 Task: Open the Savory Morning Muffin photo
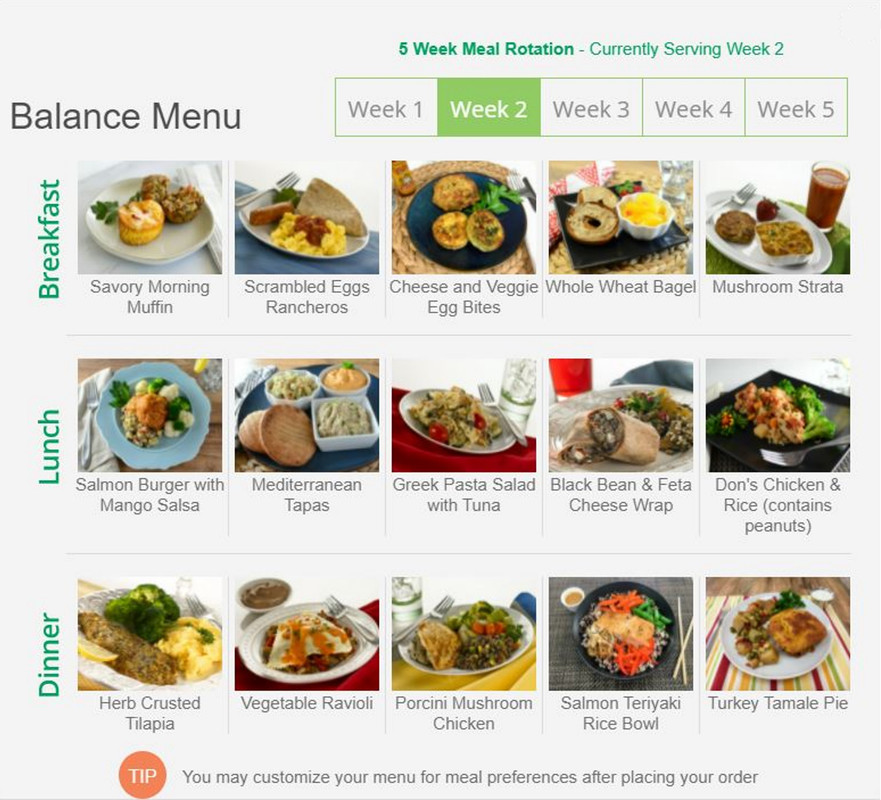point(149,217)
